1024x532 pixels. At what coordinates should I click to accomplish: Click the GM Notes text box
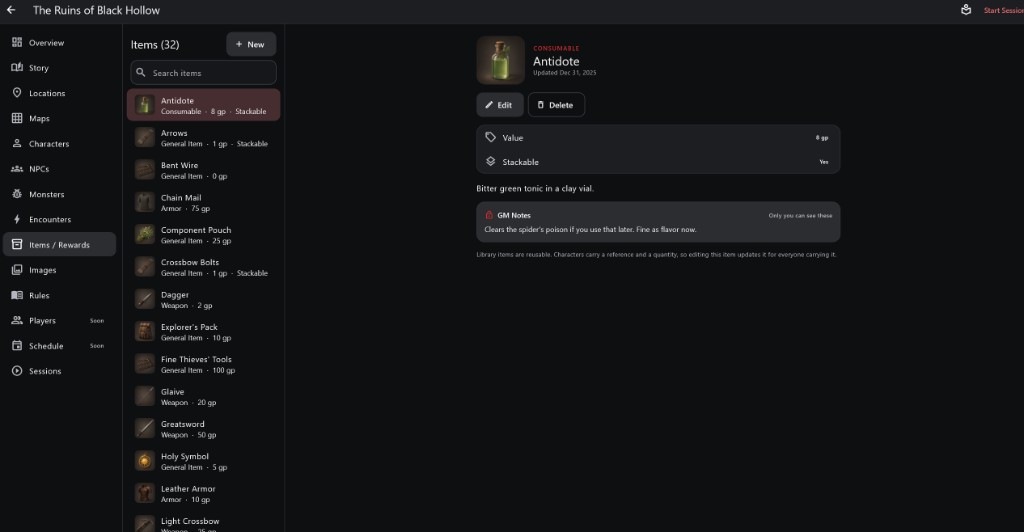[x=658, y=222]
